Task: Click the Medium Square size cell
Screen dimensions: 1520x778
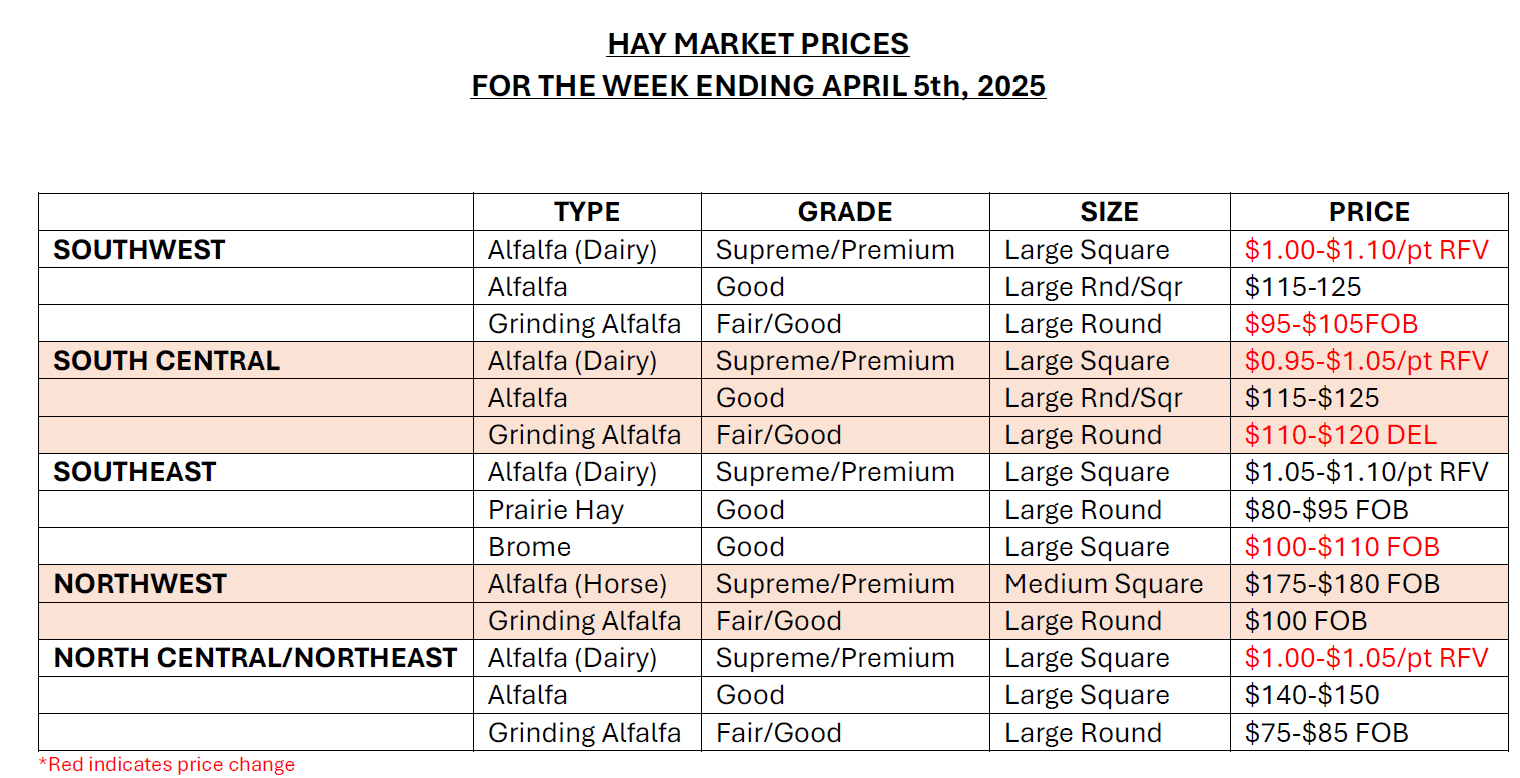Action: tap(1104, 584)
